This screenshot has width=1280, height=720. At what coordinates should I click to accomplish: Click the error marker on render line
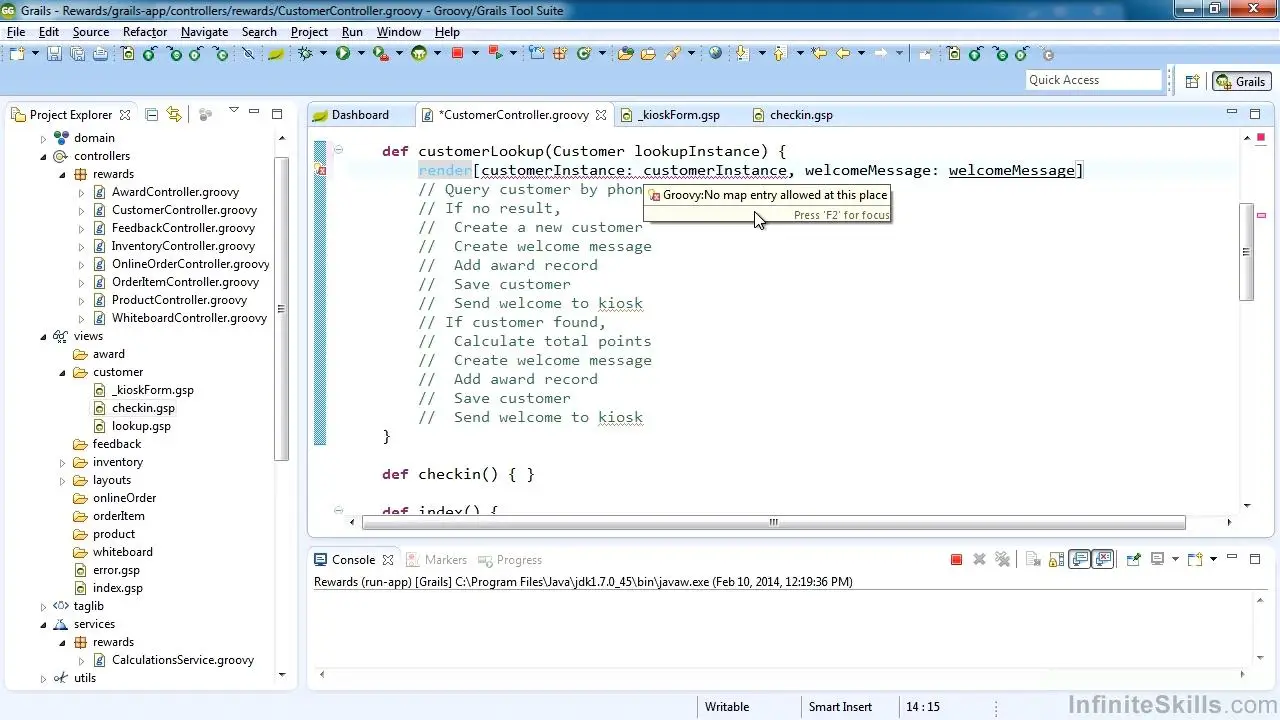pos(320,171)
